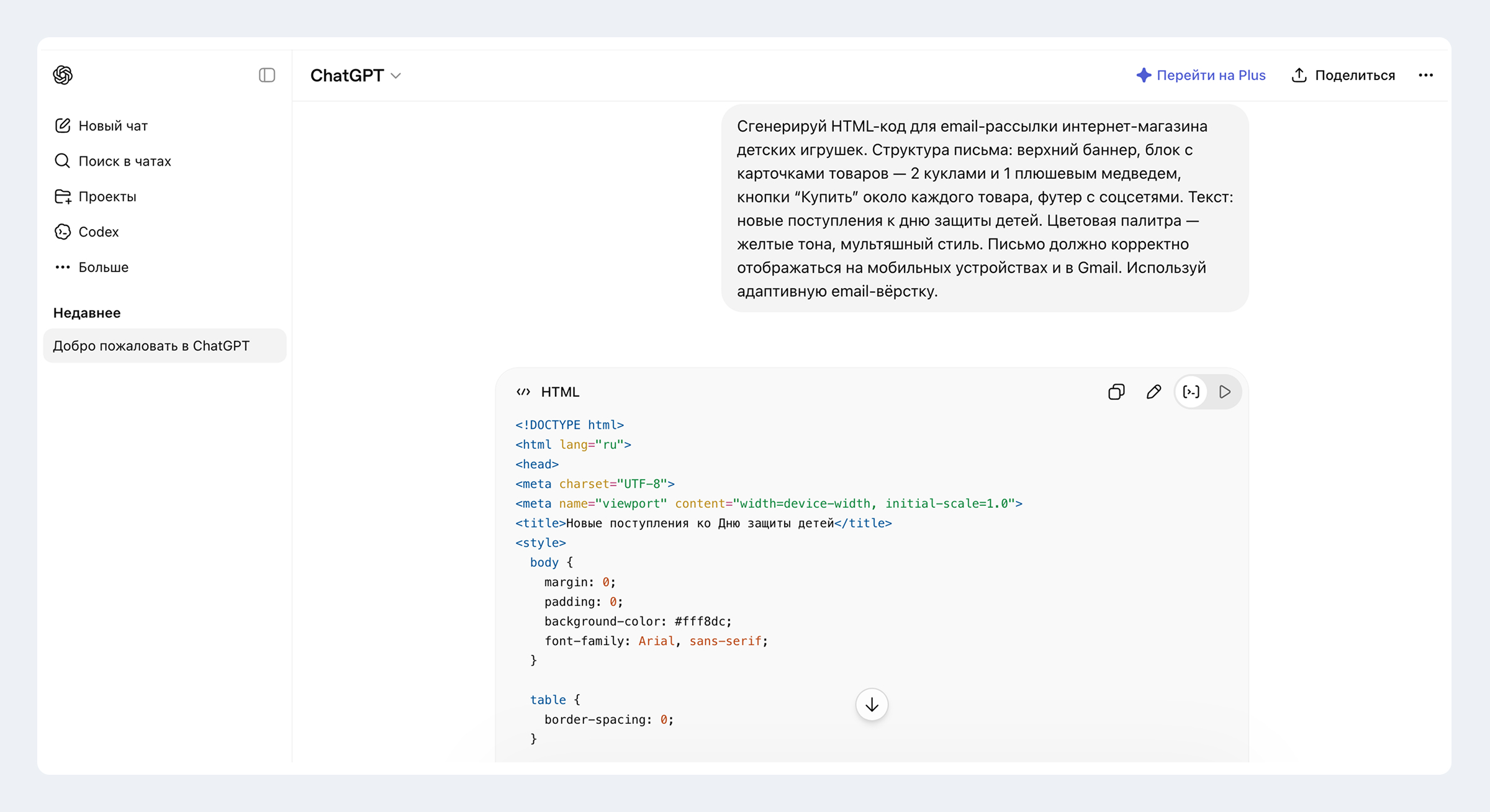Copy the HTML code block
Image resolution: width=1490 pixels, height=812 pixels.
tap(1116, 392)
